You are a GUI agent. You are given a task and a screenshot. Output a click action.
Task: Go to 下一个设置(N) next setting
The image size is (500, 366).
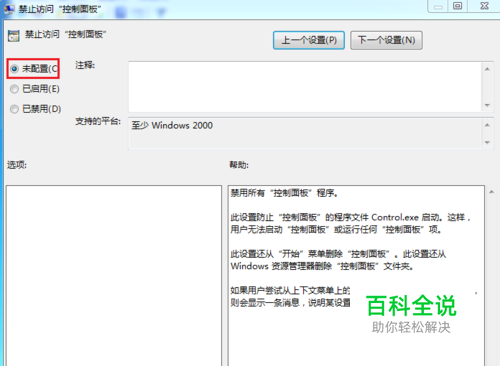(386, 40)
